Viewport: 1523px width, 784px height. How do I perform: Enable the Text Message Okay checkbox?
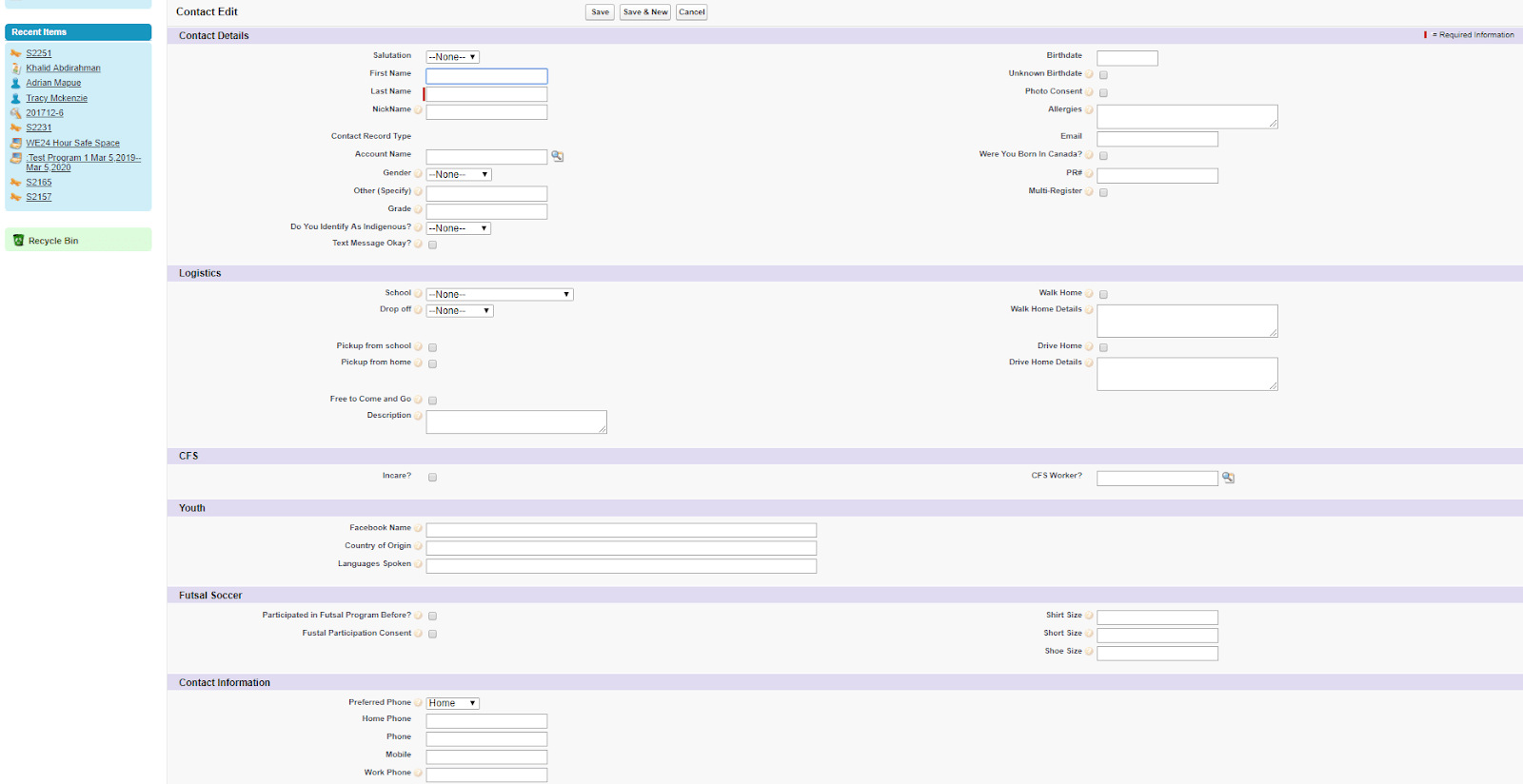pos(432,245)
